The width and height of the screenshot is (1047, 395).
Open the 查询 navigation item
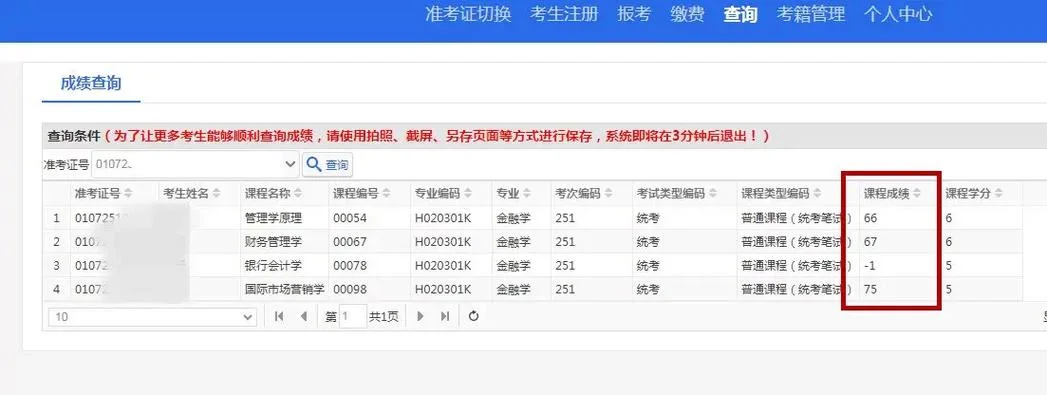coord(741,14)
